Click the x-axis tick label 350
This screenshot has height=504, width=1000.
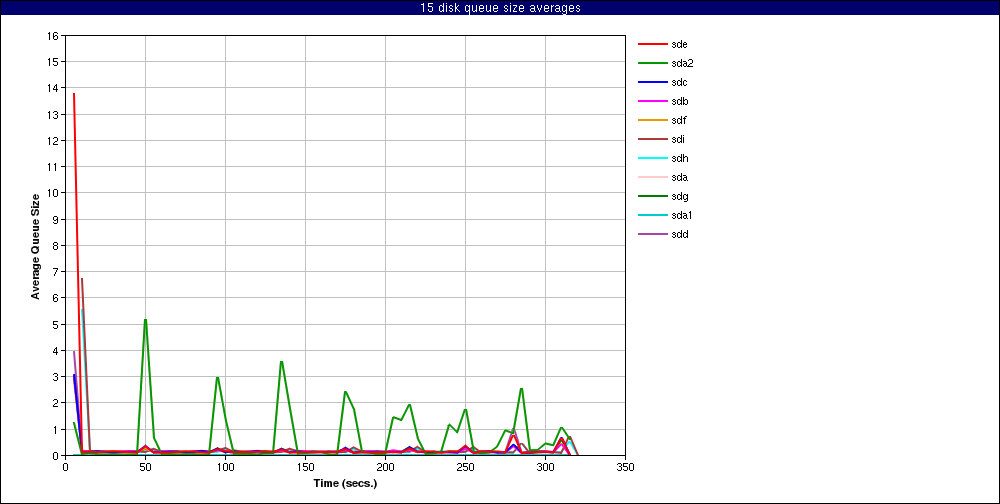625,467
